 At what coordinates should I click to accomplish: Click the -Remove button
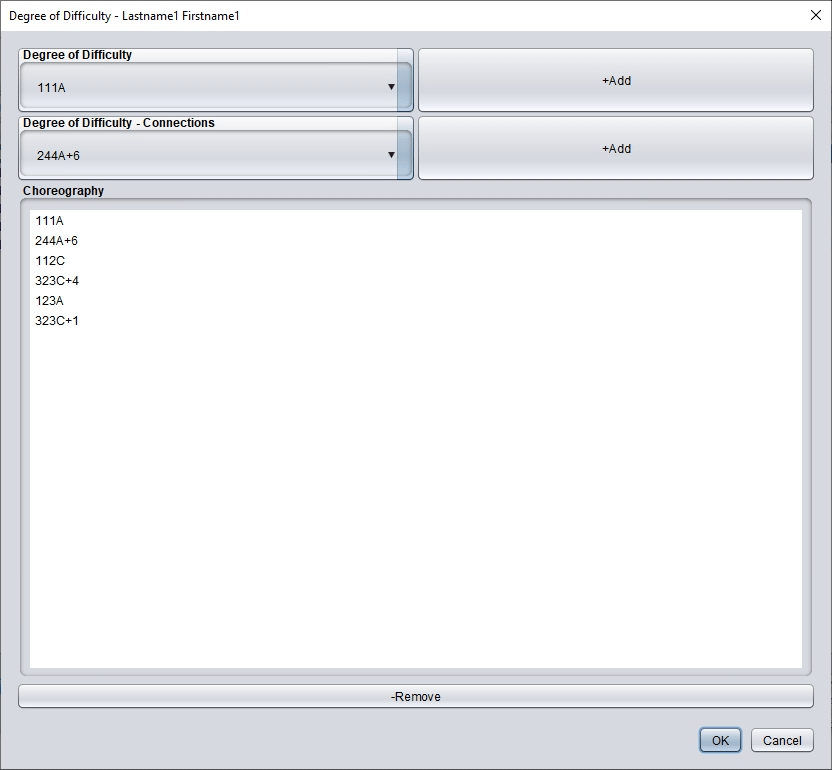pos(415,696)
